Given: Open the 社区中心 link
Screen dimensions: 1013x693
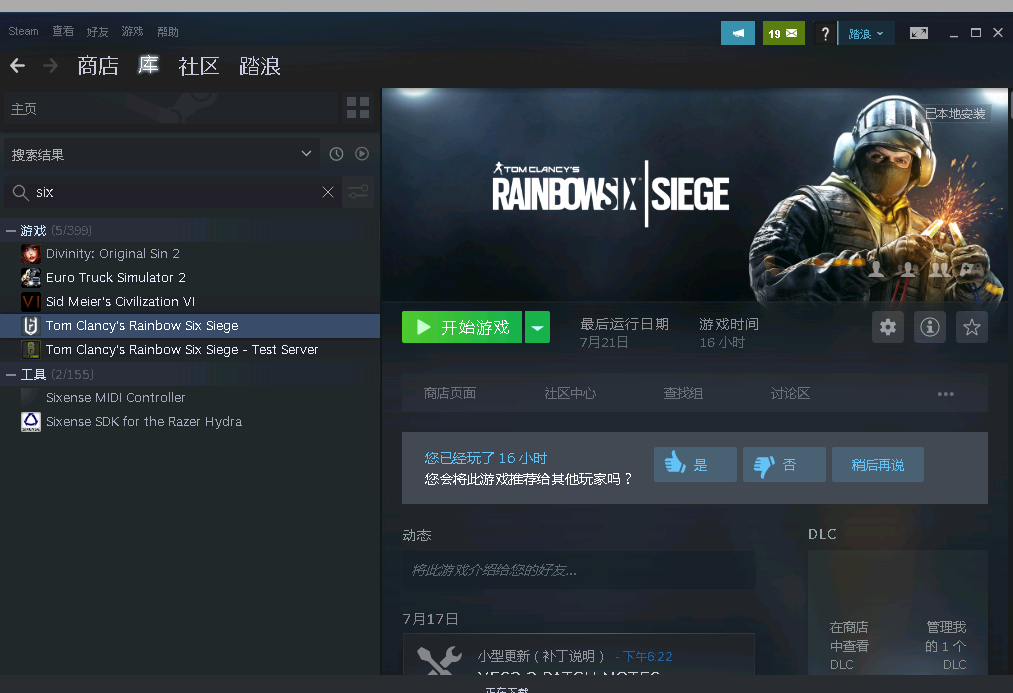Looking at the screenshot, I should [x=570, y=393].
